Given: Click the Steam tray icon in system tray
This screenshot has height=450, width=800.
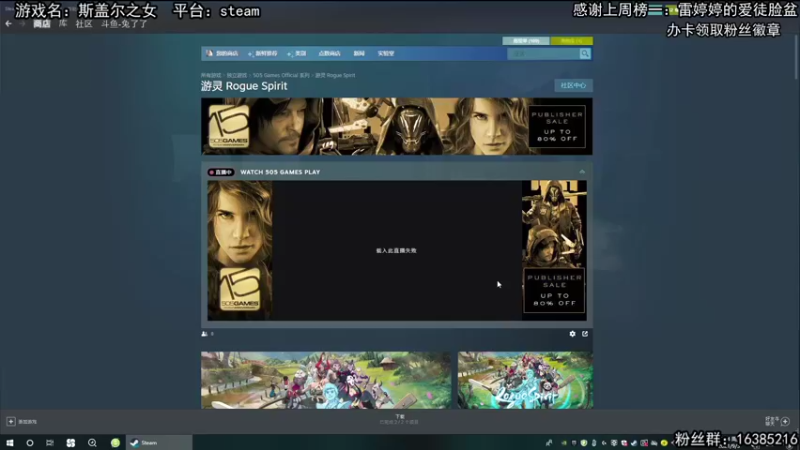Looking at the screenshot, I should point(634,443).
